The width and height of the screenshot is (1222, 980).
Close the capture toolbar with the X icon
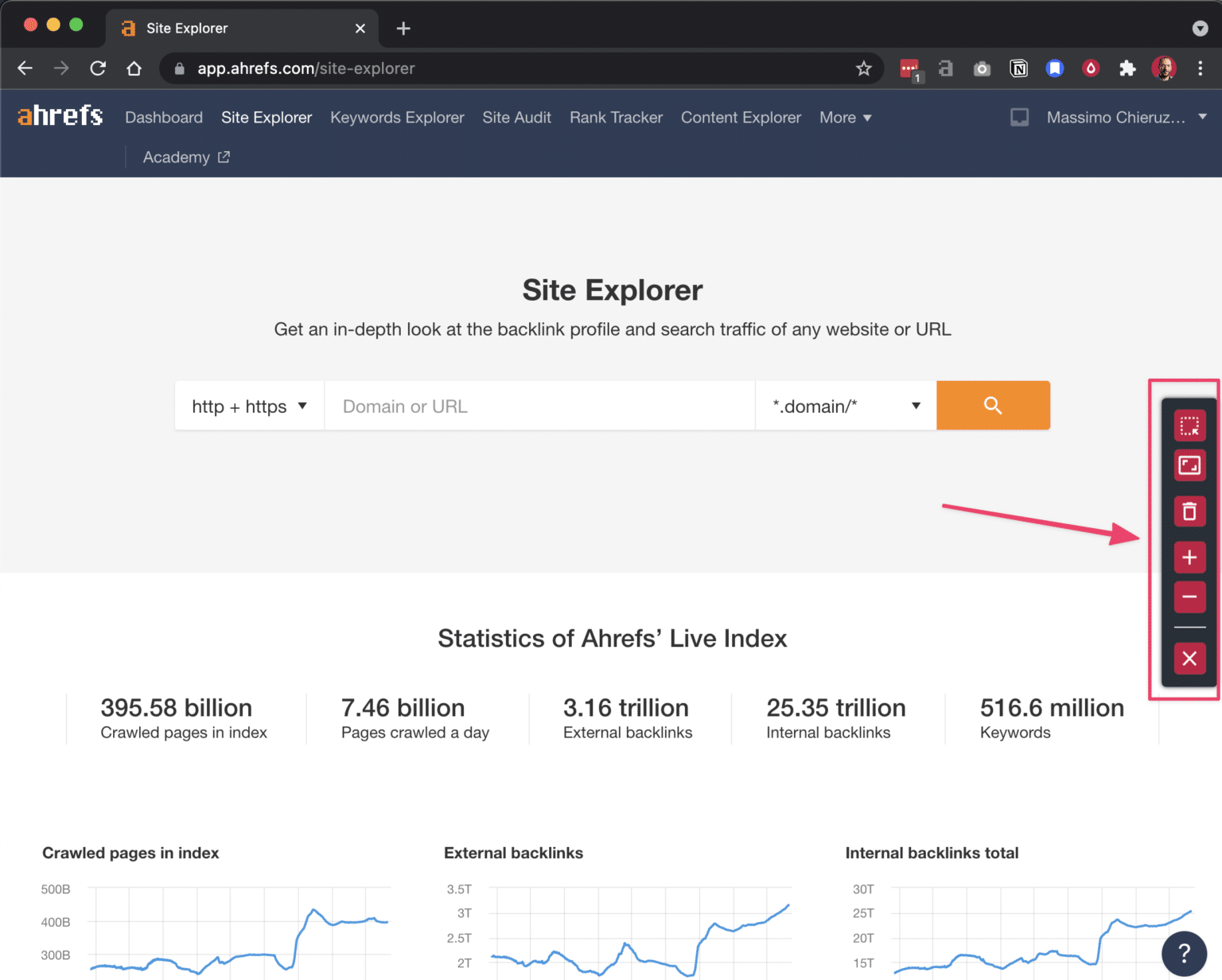[1189, 659]
